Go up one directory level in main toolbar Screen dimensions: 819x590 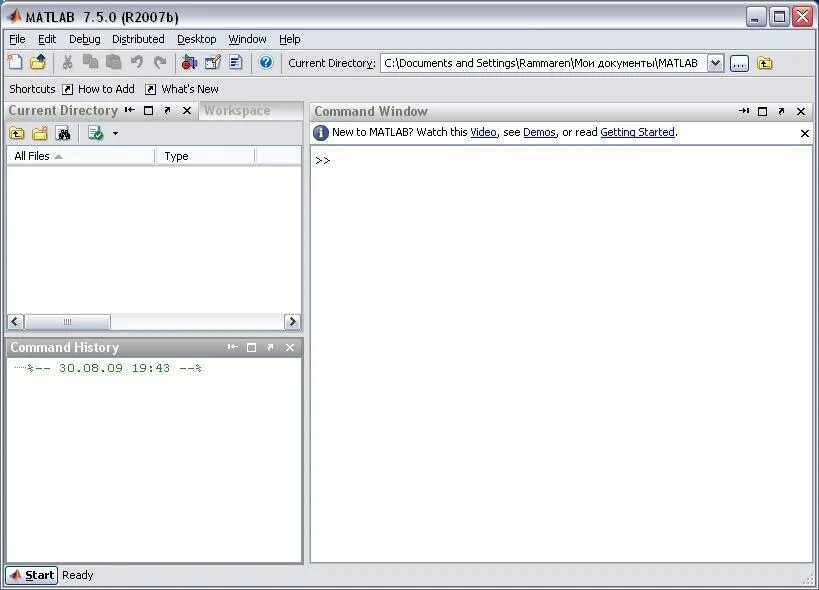point(764,64)
